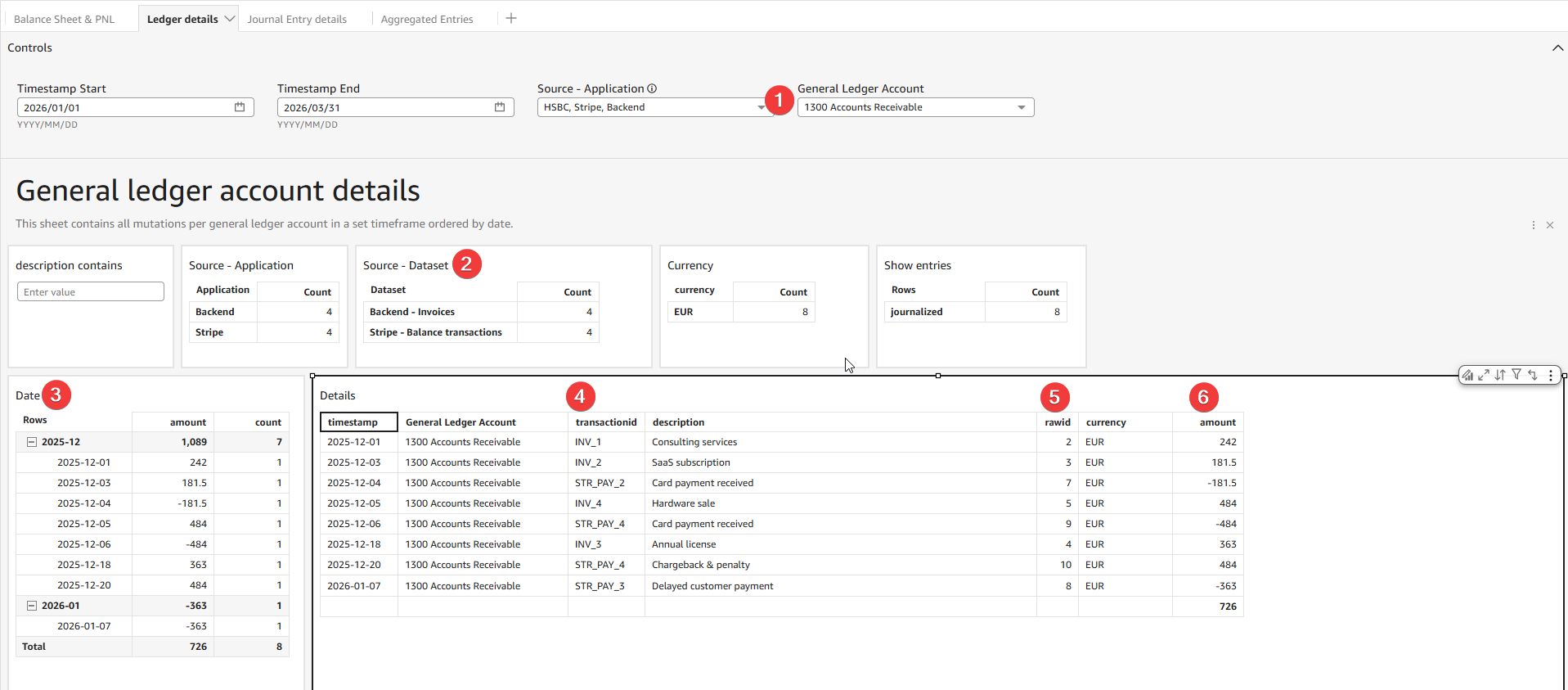Open the Timestamp End calendar picker
This screenshot has height=690, width=1568.
point(500,107)
